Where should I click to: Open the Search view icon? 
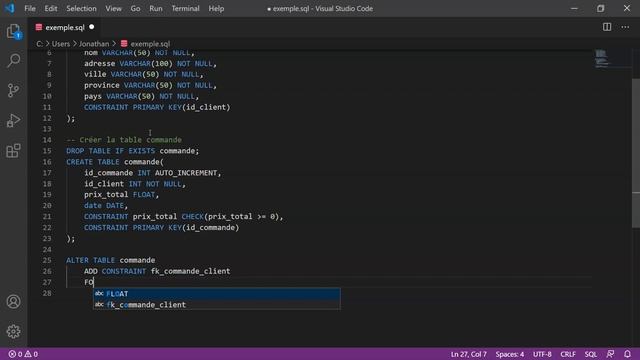coord(13,61)
